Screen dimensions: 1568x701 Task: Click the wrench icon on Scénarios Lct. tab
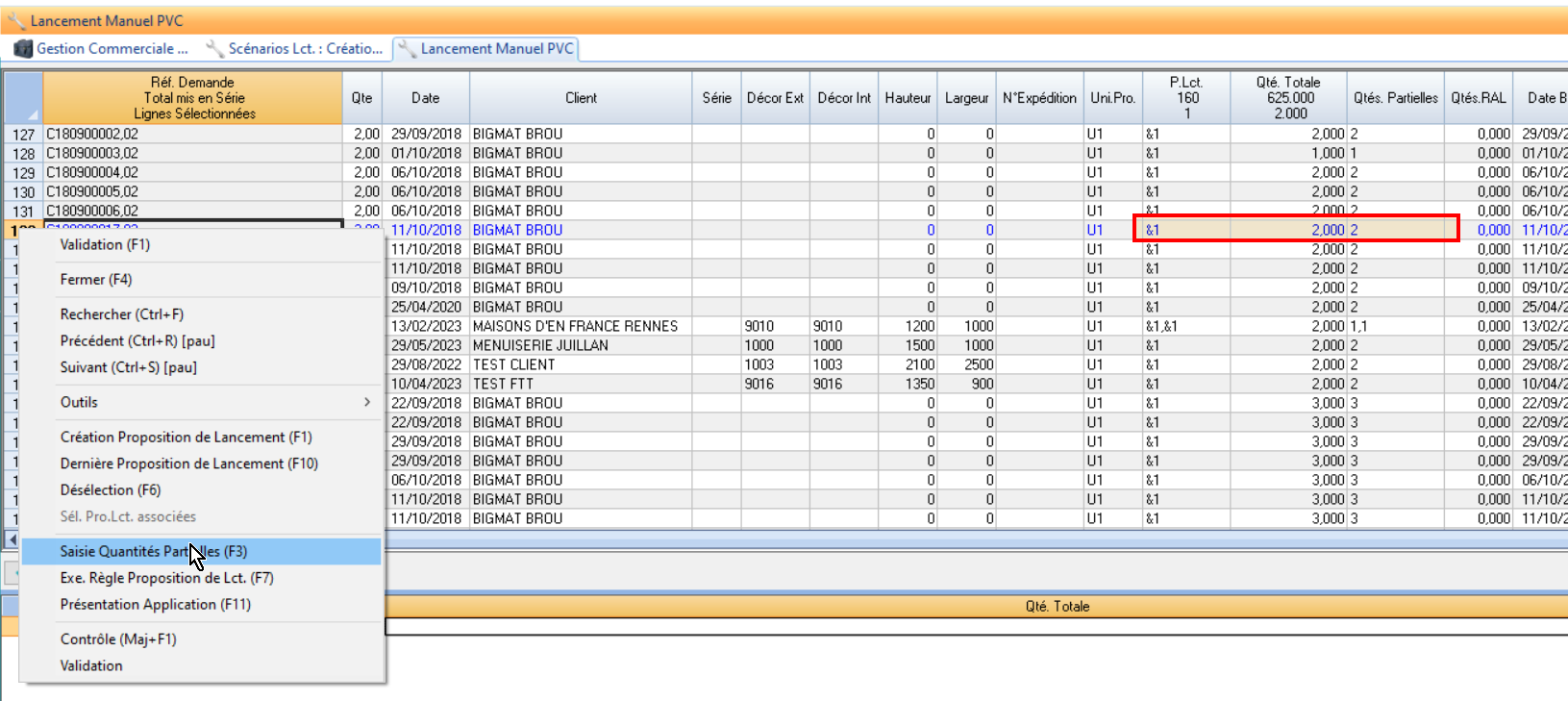tap(215, 48)
